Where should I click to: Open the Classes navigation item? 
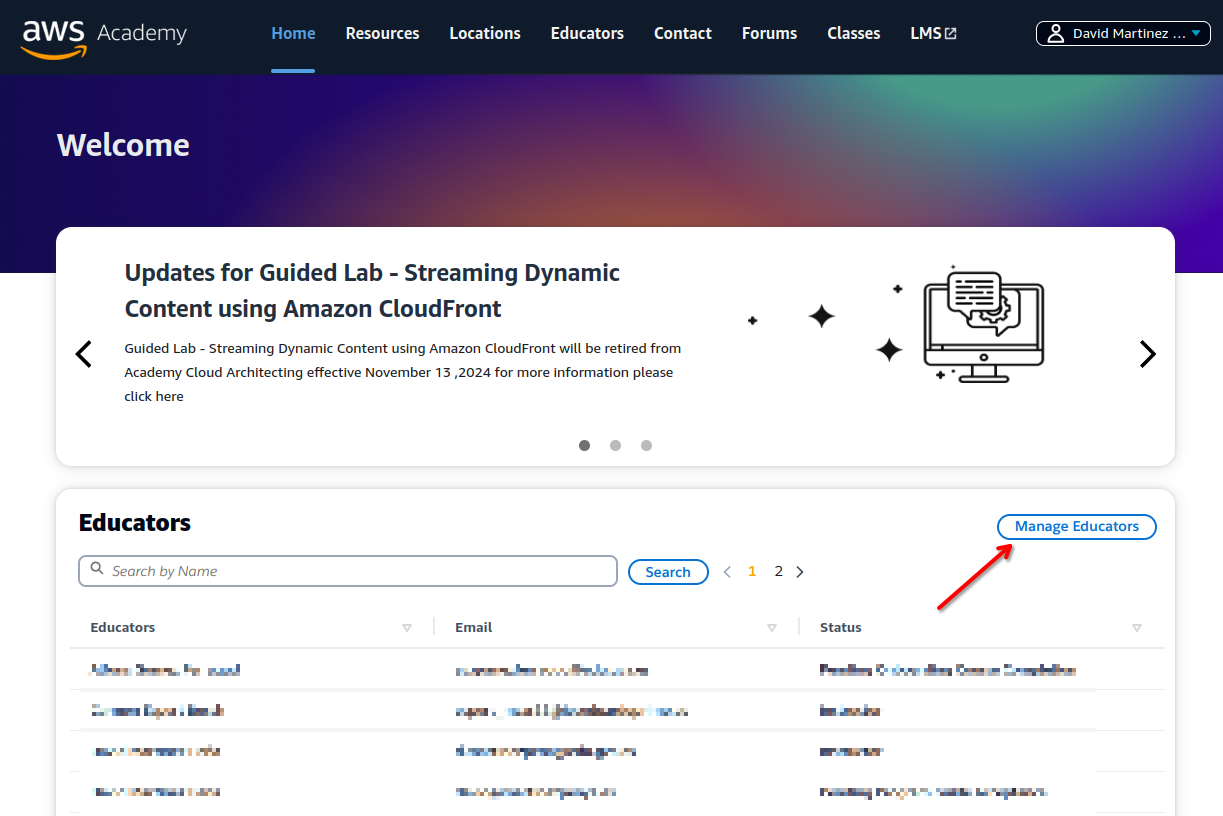pos(853,34)
